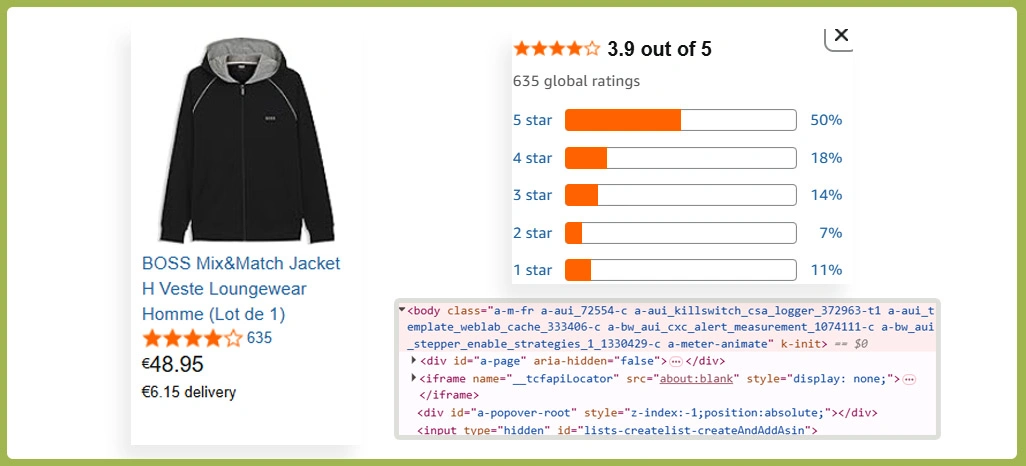The width and height of the screenshot is (1026, 466).
Task: Expand the __tcfapiLocator iframe node
Action: tap(414, 378)
